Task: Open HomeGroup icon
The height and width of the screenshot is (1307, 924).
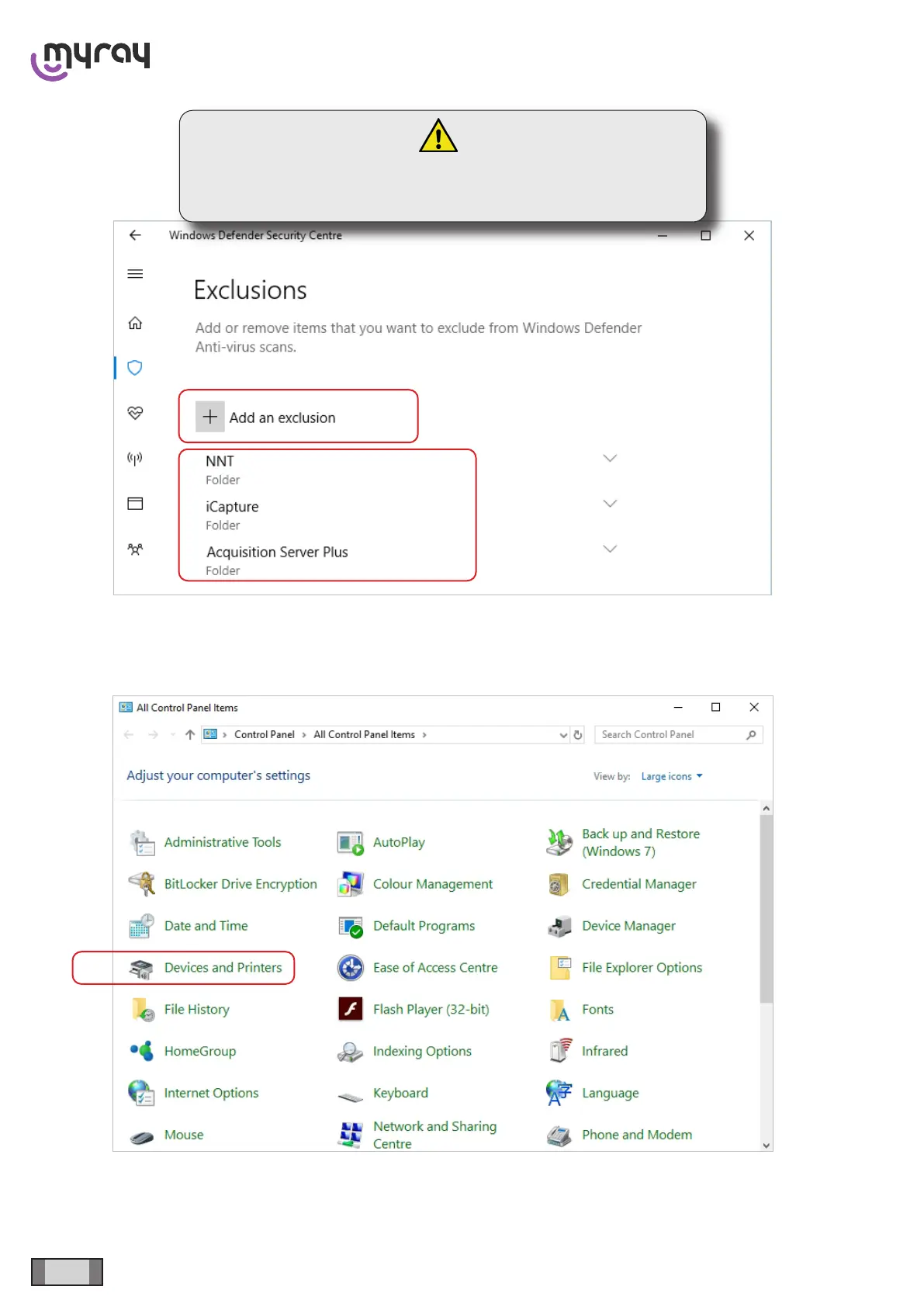Action: [142, 1051]
